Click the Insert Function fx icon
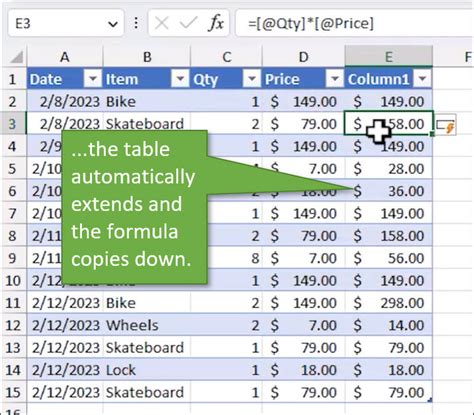 pyautogui.click(x=216, y=23)
